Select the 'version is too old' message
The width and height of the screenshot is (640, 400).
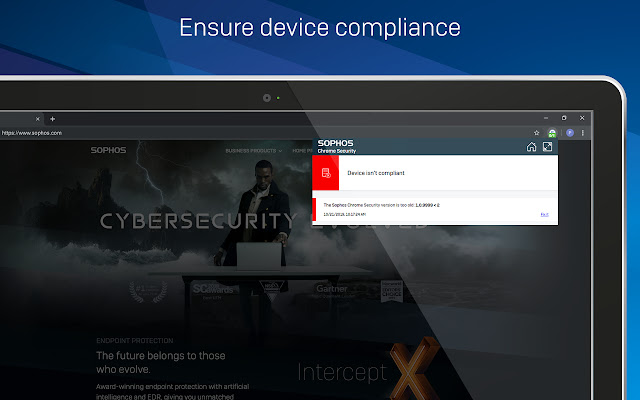tap(382, 205)
